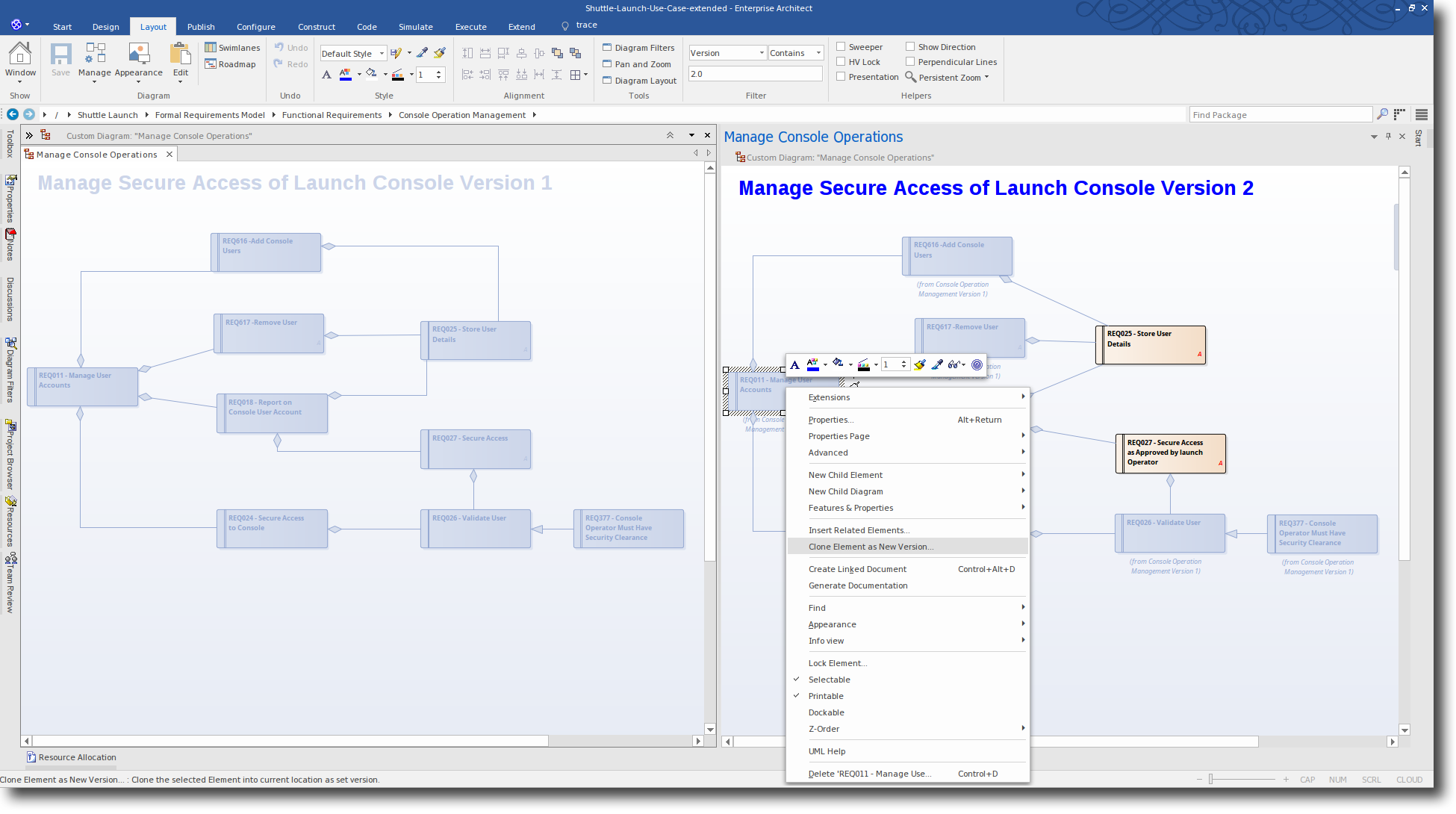The image size is (1456, 814).
Task: Click the ribbon text color swatch
Action: [345, 75]
